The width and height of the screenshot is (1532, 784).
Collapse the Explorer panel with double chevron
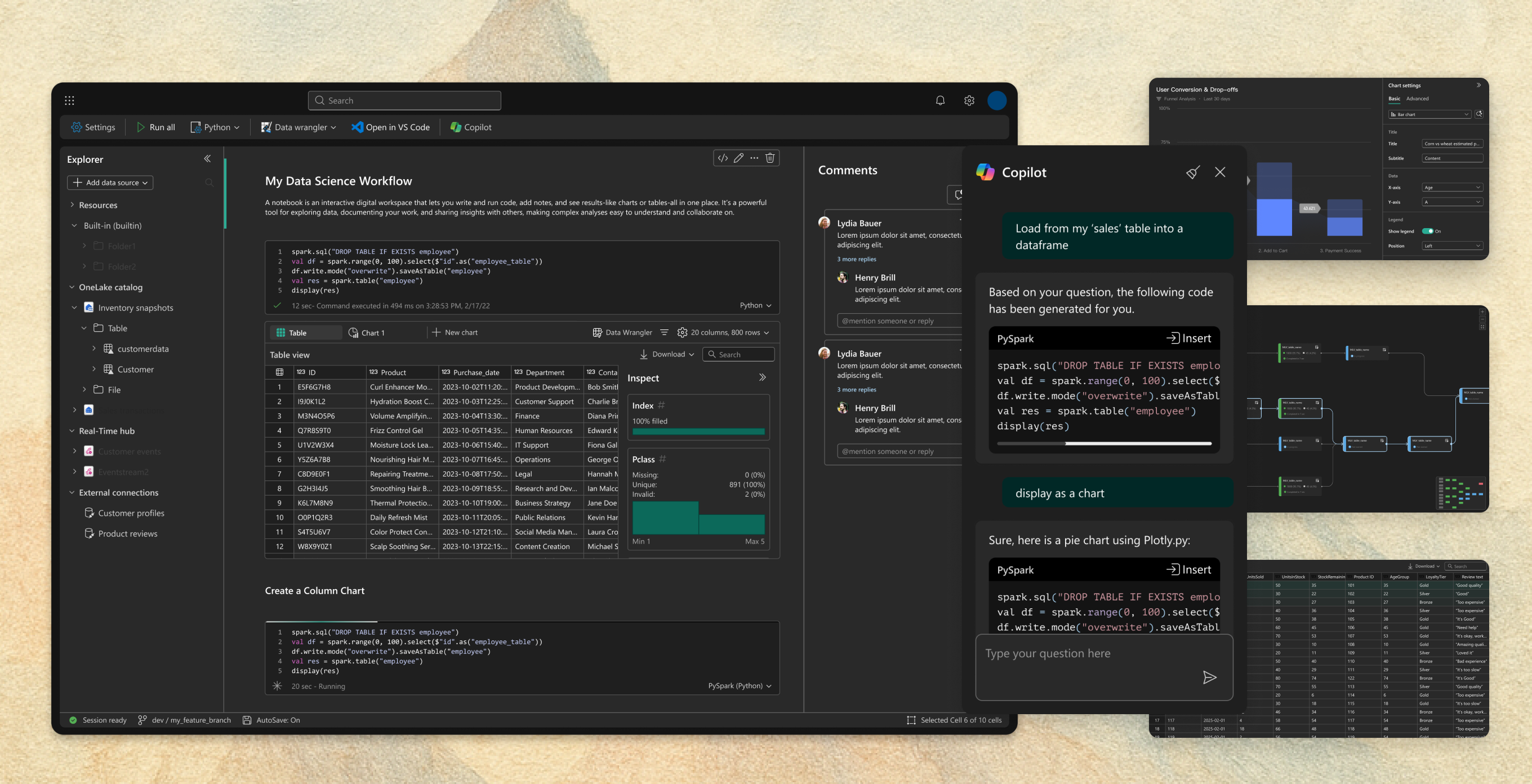click(x=207, y=159)
